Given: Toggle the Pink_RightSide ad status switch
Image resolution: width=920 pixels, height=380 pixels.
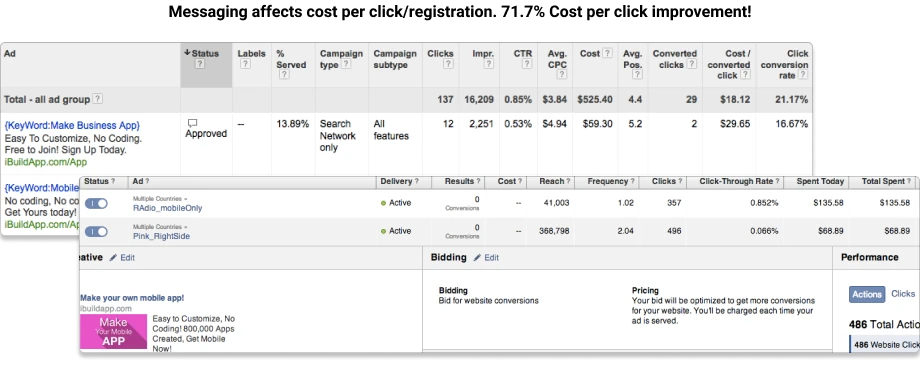Looking at the screenshot, I should point(96,232).
